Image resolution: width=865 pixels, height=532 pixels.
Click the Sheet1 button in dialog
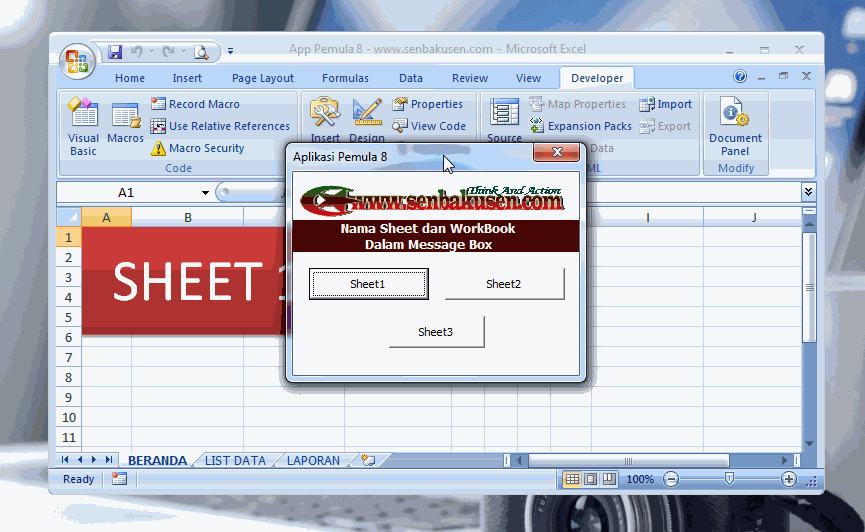(x=369, y=284)
